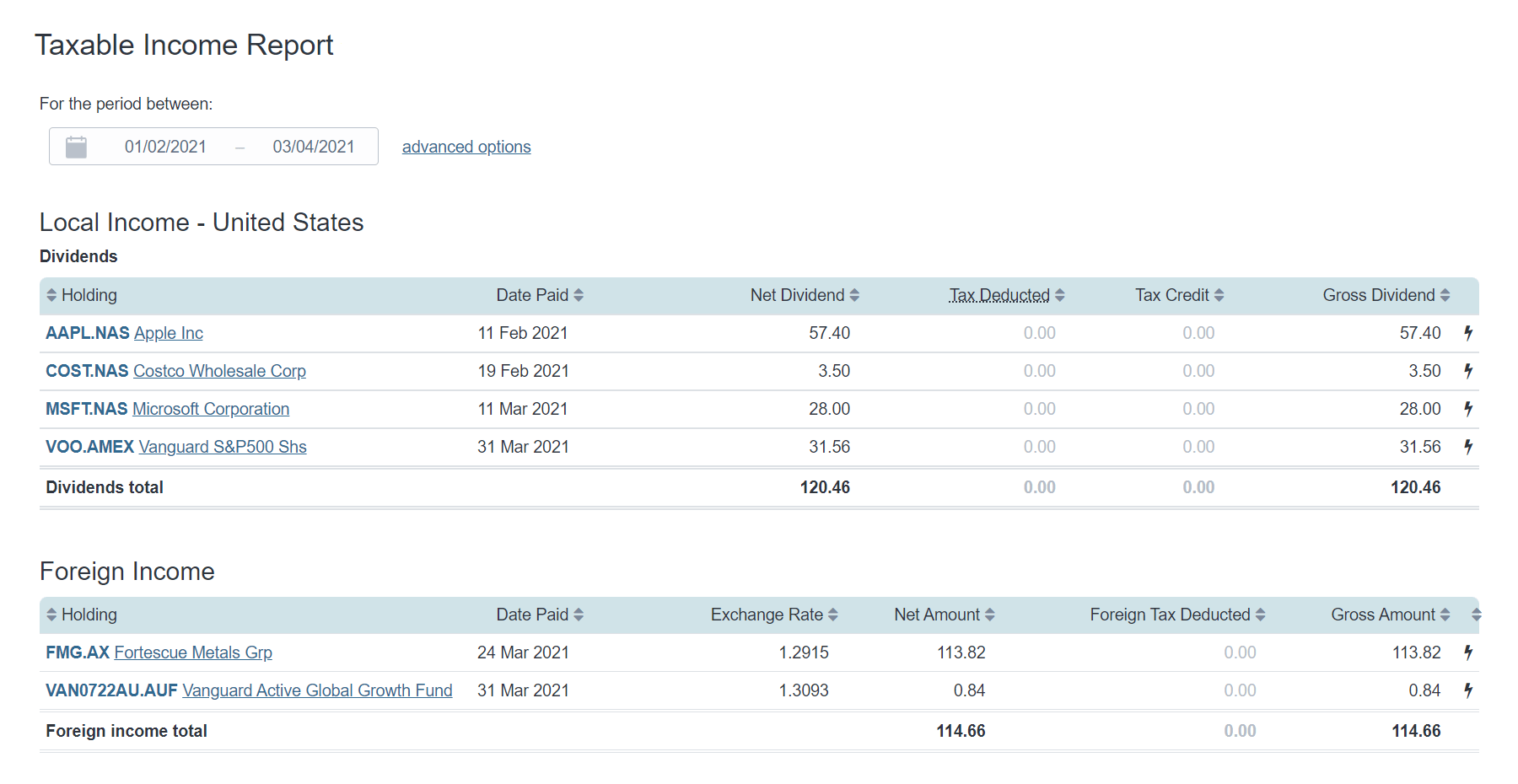Select the '11 Feb 2021' date cell
Viewport: 1518px width, 784px height.
523,333
